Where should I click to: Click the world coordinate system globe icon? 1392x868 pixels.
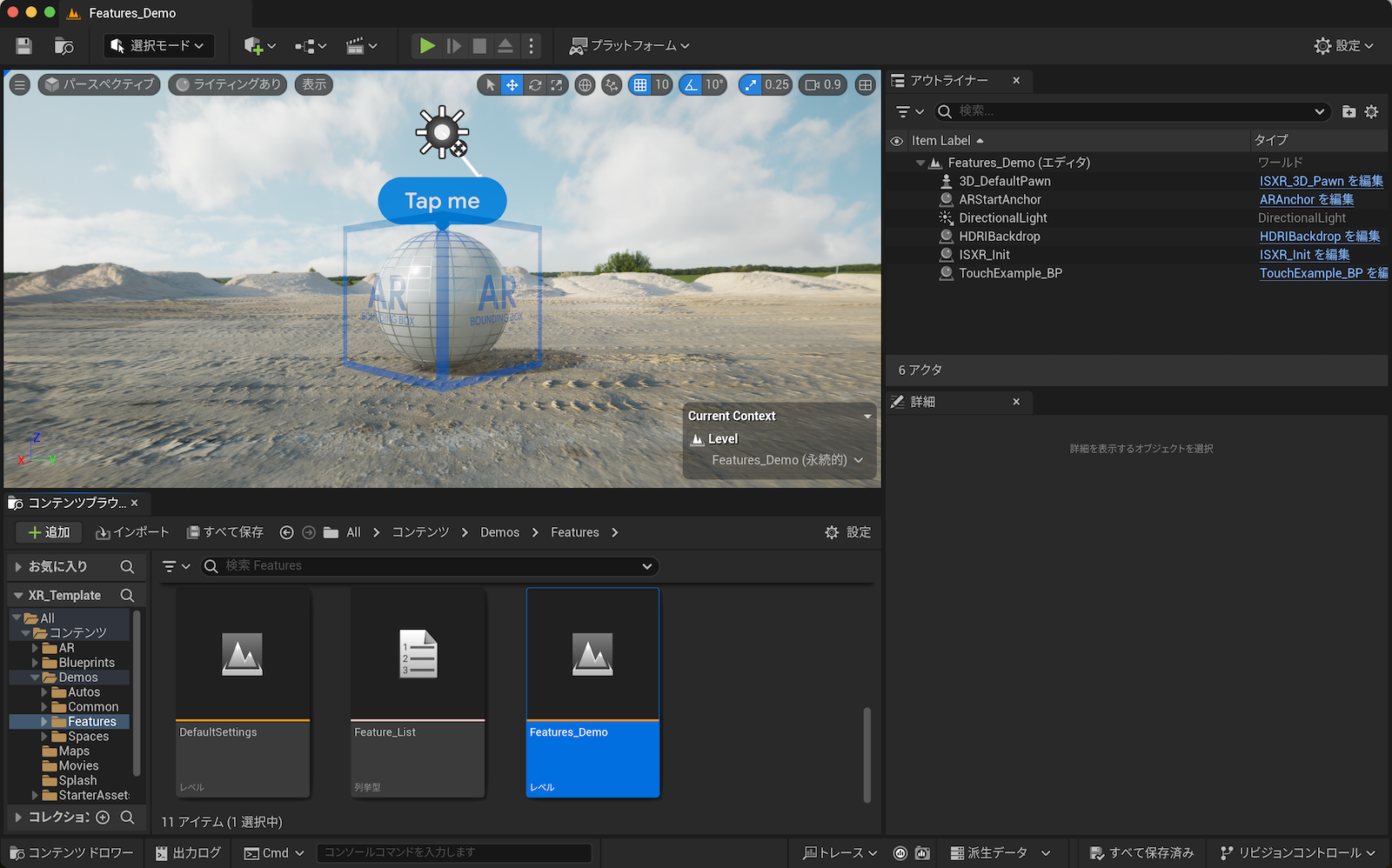586,84
